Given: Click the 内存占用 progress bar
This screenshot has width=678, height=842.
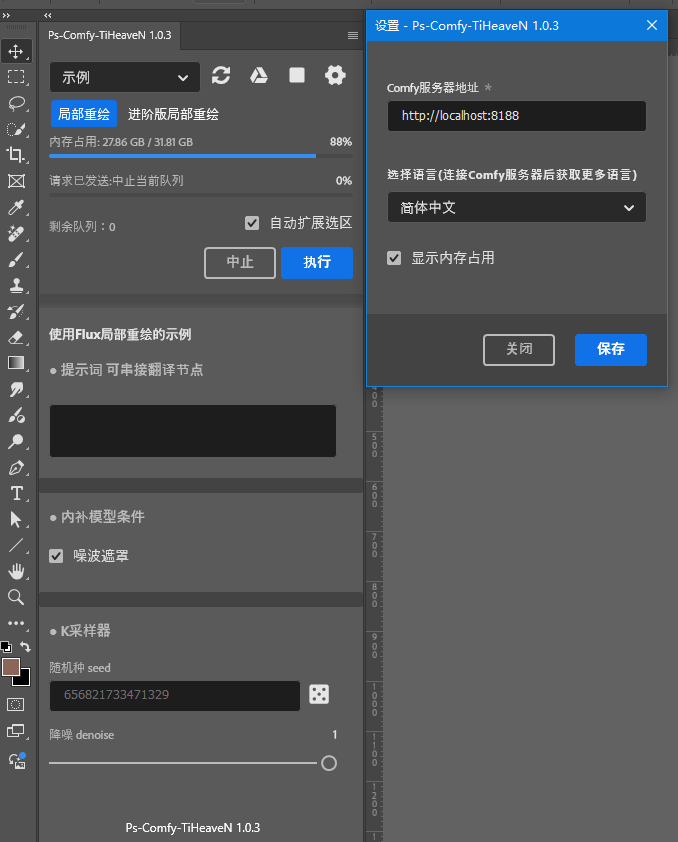Looking at the screenshot, I should point(201,156).
